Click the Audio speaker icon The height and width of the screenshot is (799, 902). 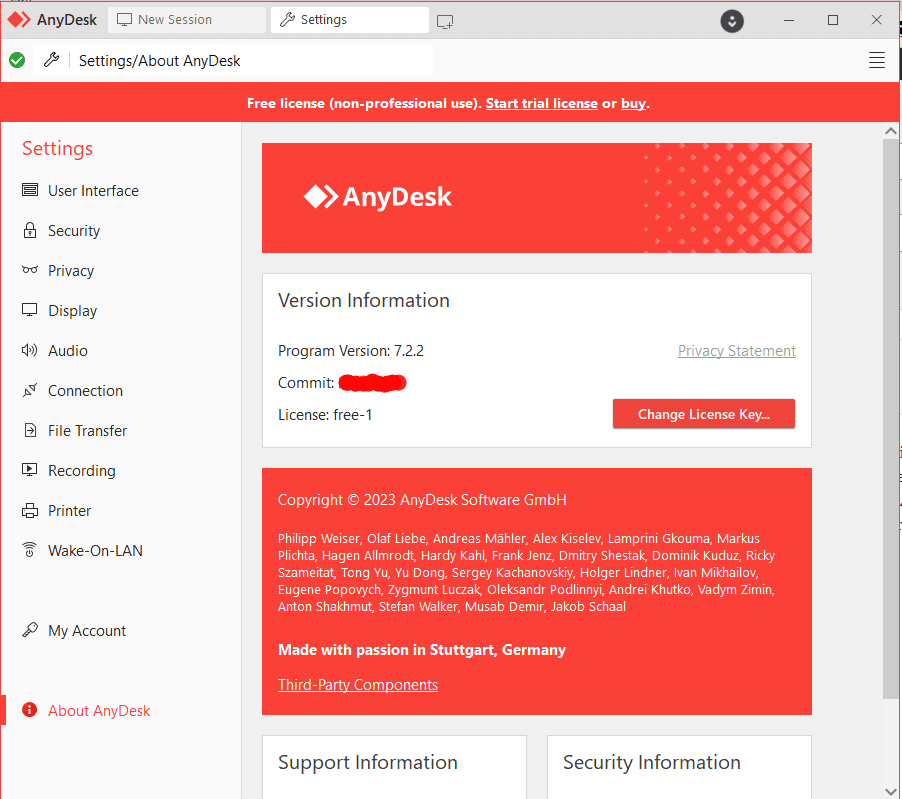[30, 350]
